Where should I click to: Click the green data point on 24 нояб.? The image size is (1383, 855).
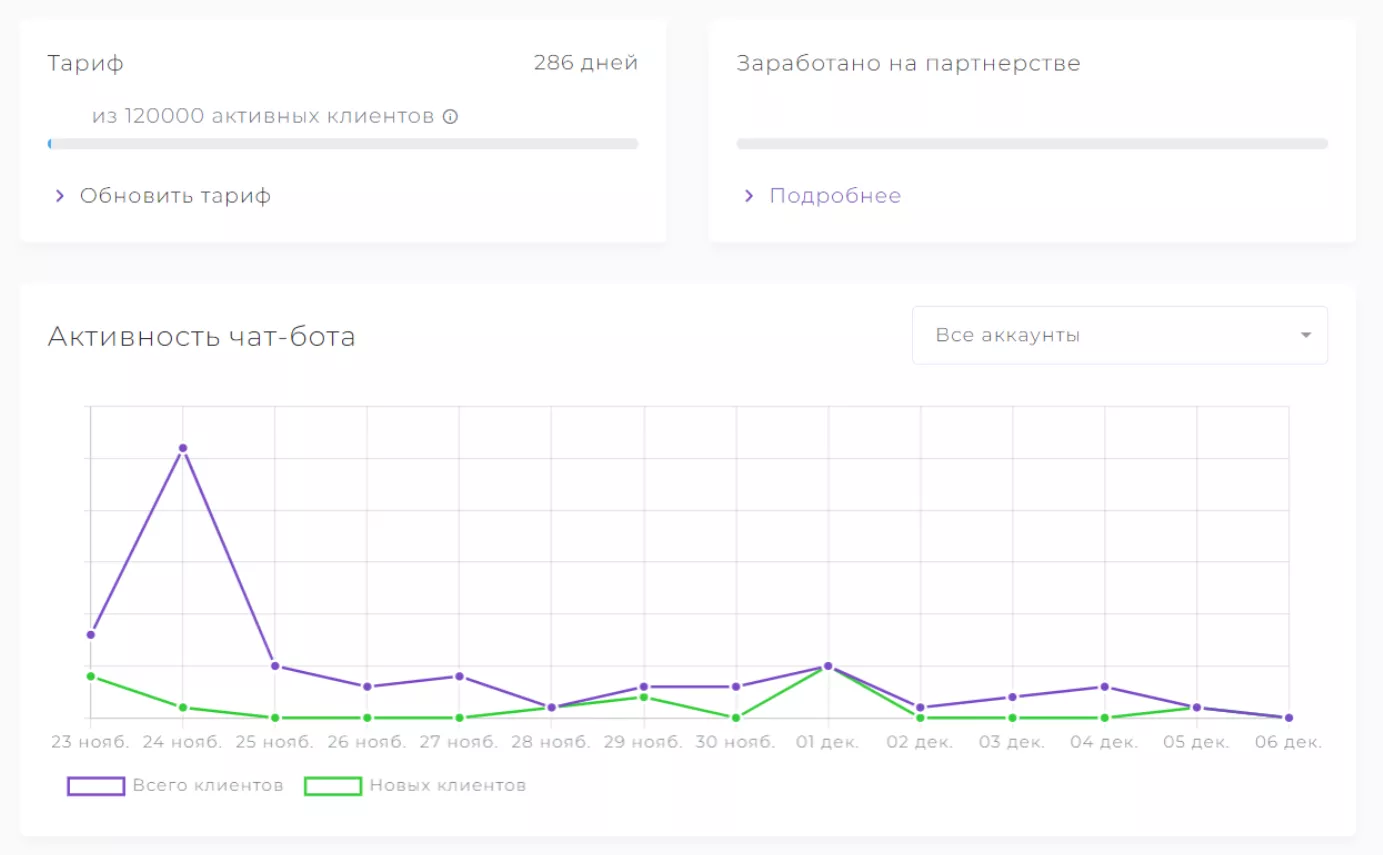183,707
